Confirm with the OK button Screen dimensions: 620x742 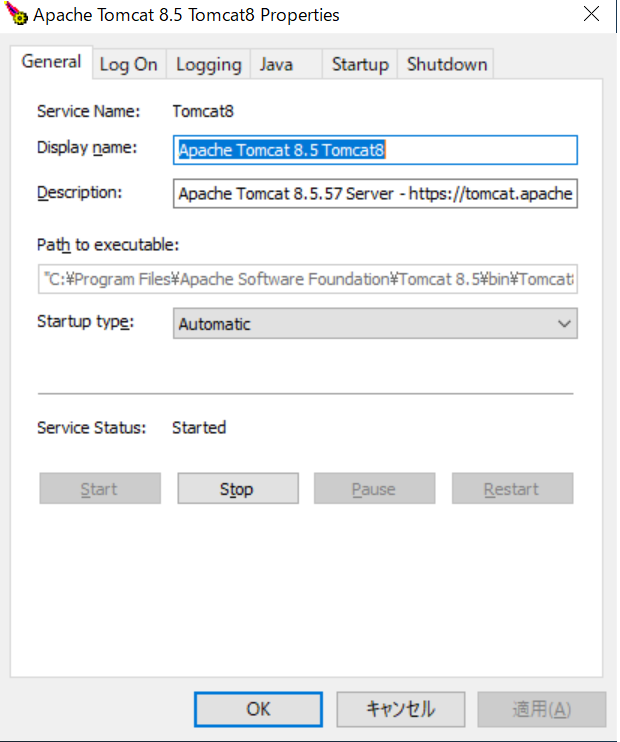pos(258,709)
